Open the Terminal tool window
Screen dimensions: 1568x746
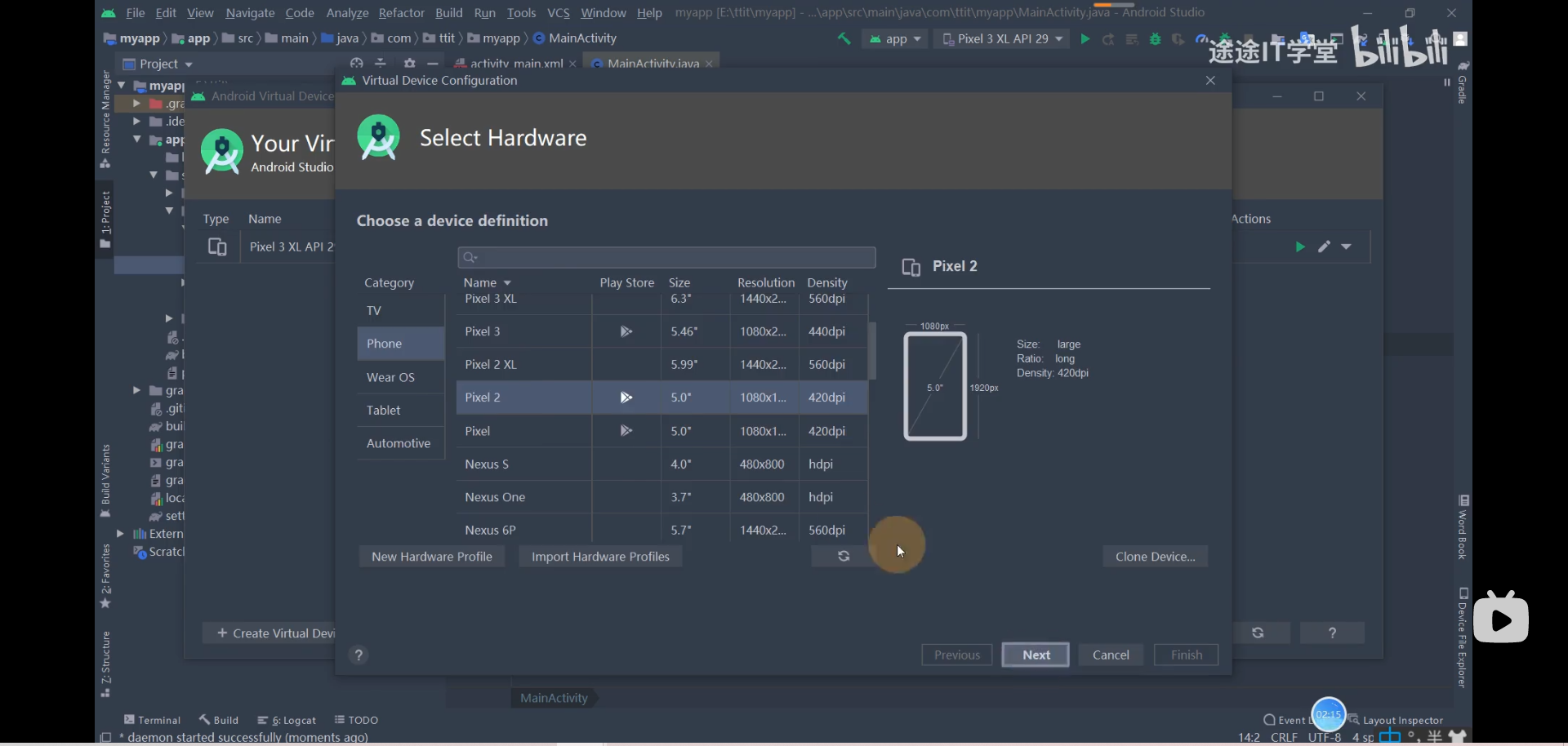152,720
